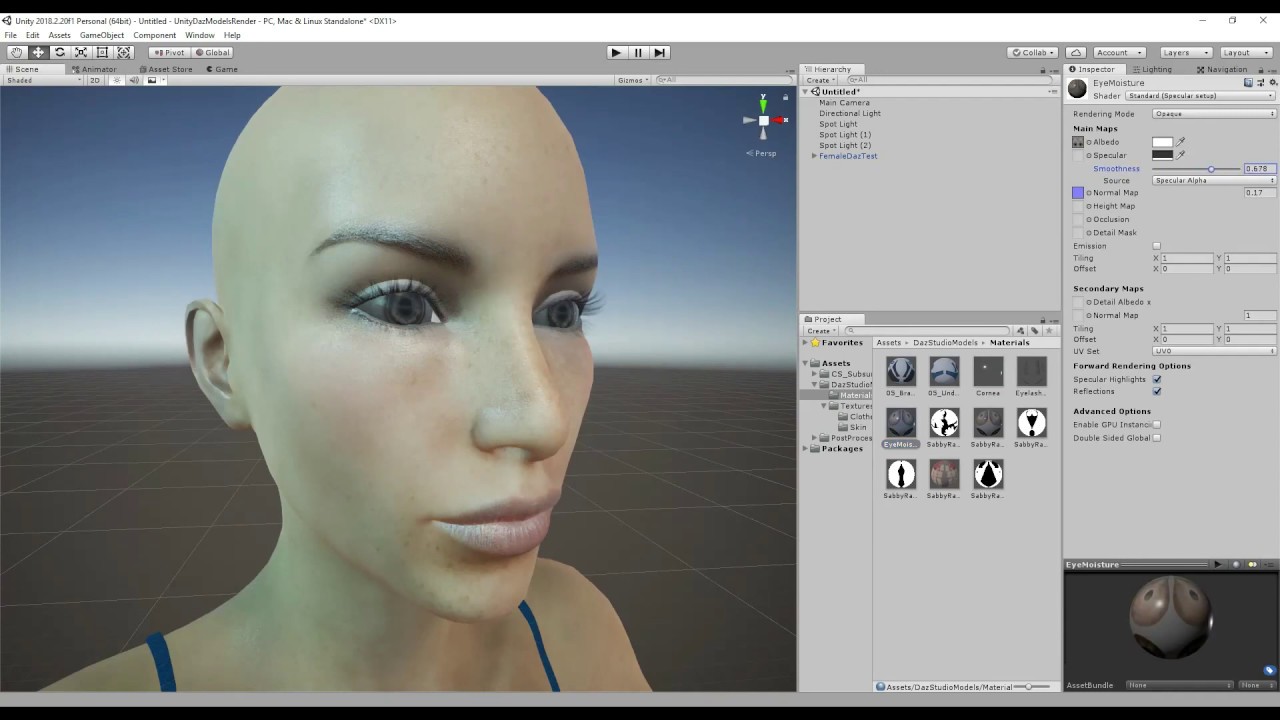This screenshot has height=720, width=1280.
Task: Open the Shaded draw mode dropdown
Action: pyautogui.click(x=42, y=80)
